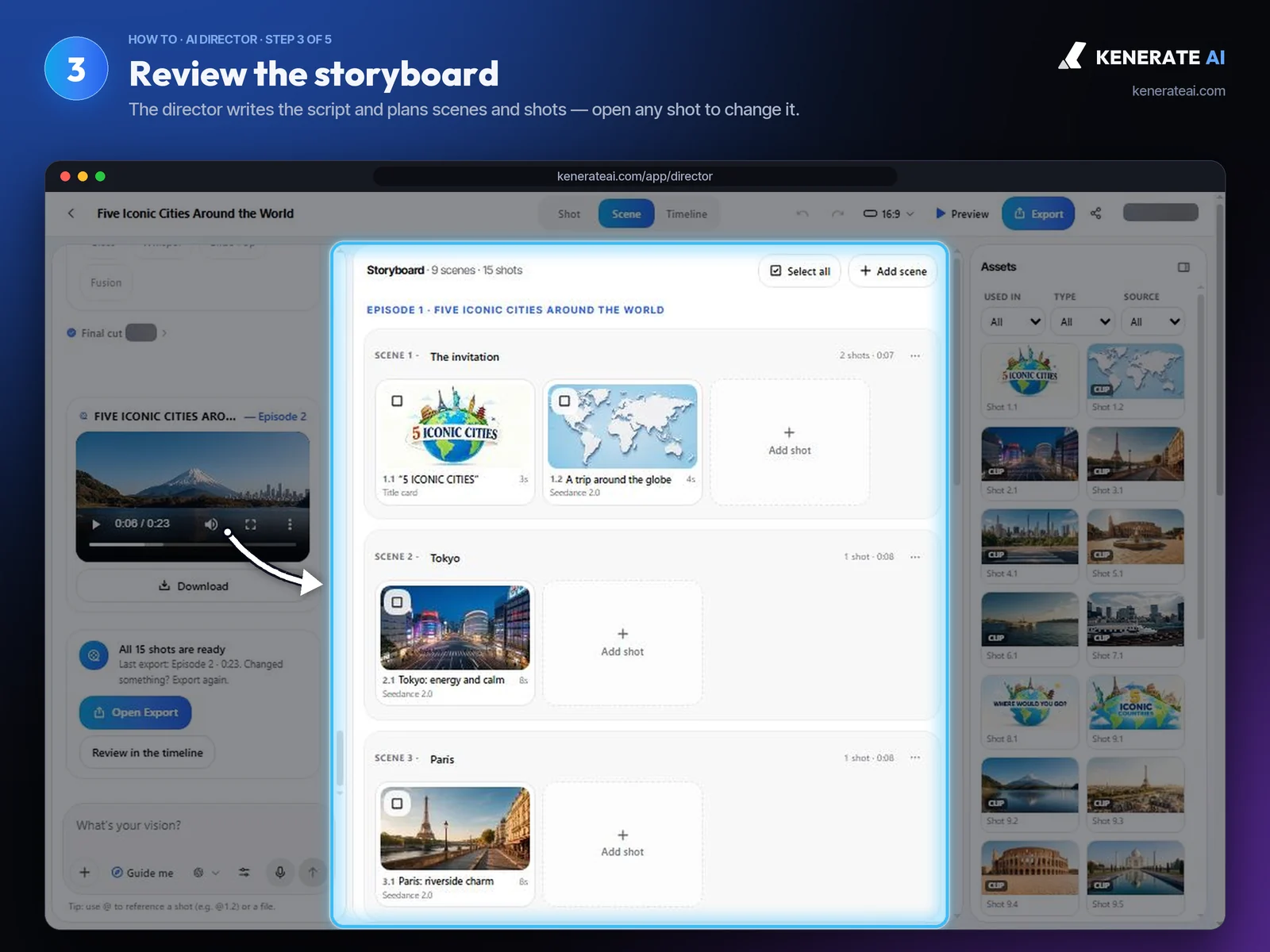The width and height of the screenshot is (1270, 952).
Task: Click the microphone icon in chat box
Action: click(x=280, y=872)
